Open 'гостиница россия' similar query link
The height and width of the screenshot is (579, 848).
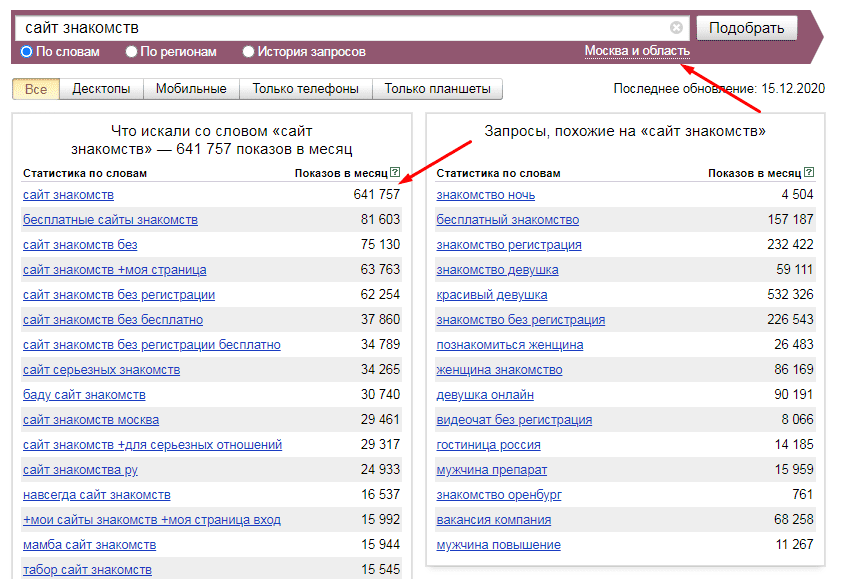488,445
